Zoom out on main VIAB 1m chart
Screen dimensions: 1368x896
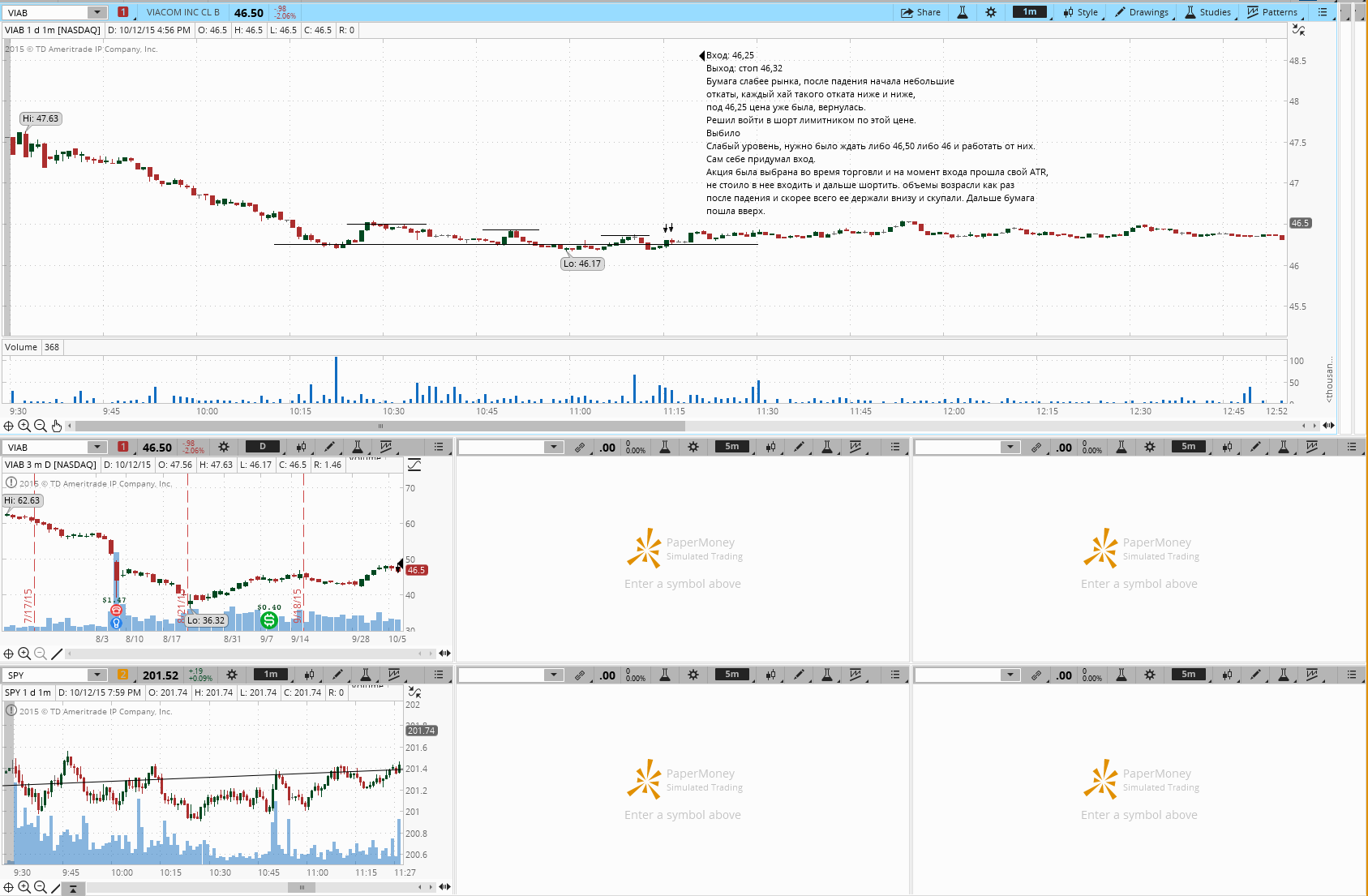40,426
